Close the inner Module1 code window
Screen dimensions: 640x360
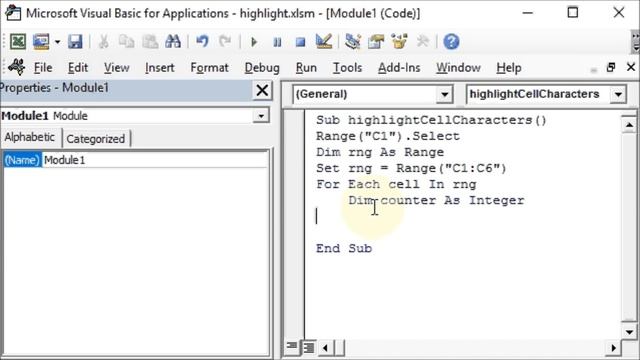tap(631, 67)
